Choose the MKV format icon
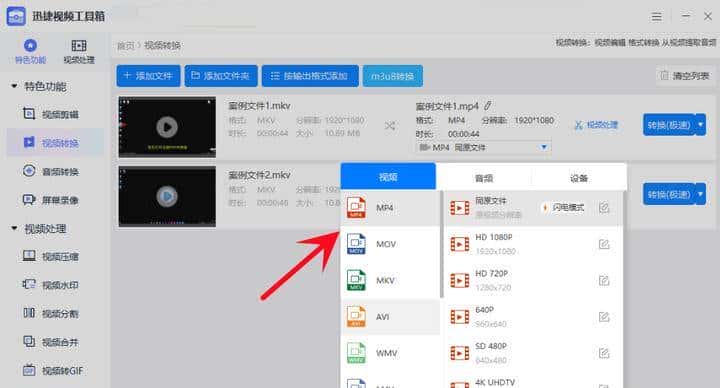The height and width of the screenshot is (388, 720). [x=356, y=280]
